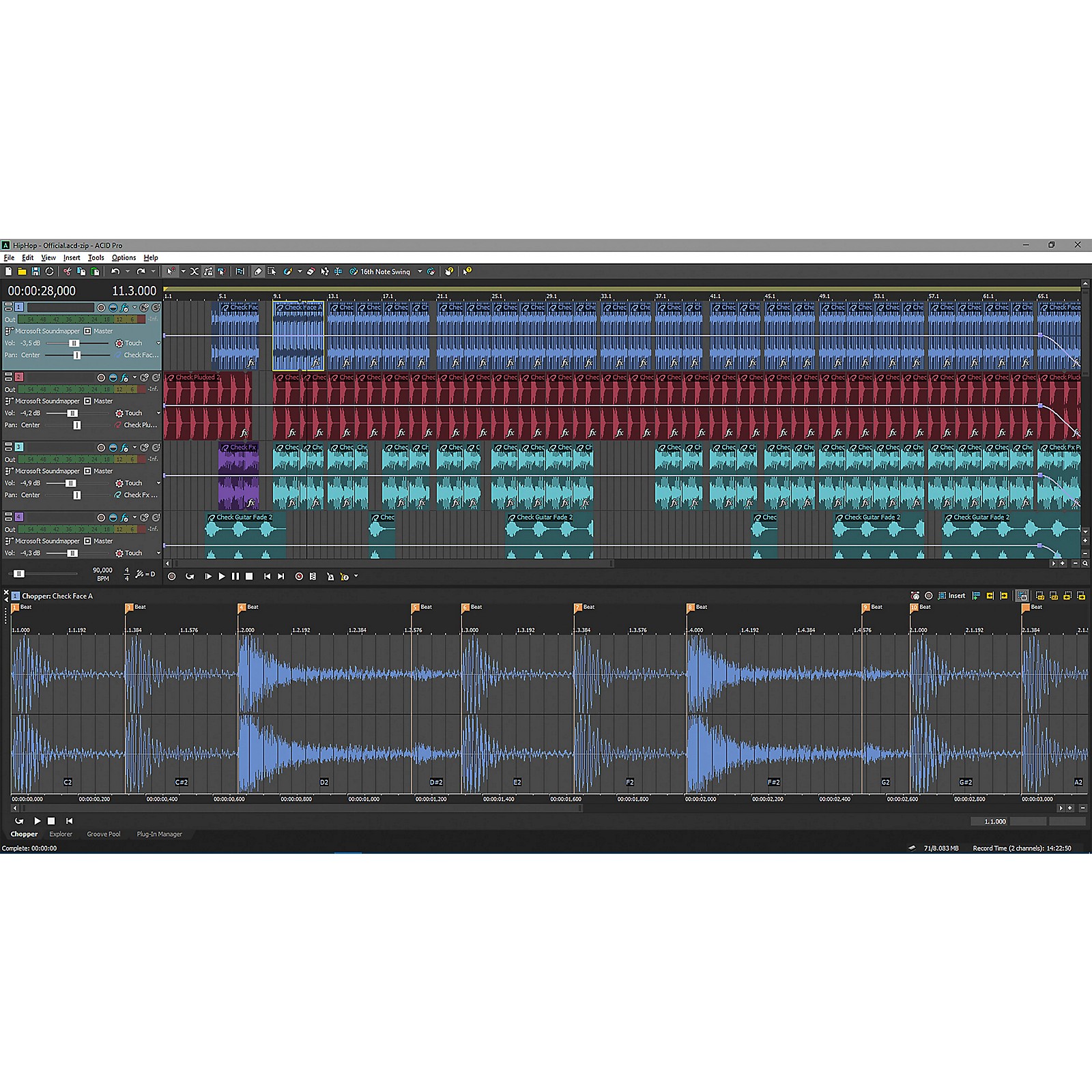
Task: Select the Selection marquee tool
Action: 272,272
